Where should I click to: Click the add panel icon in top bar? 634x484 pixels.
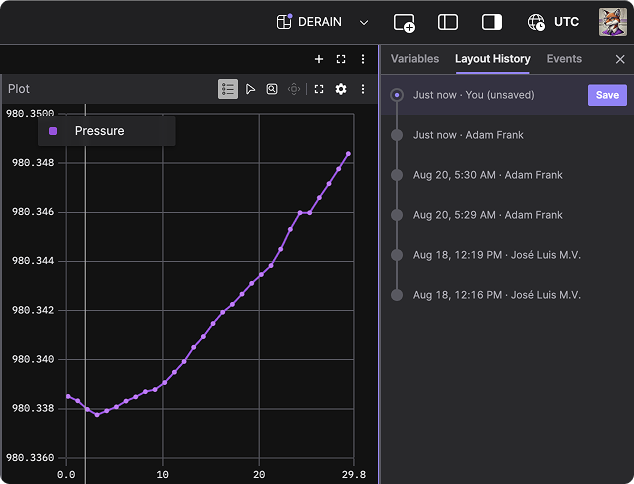404,22
